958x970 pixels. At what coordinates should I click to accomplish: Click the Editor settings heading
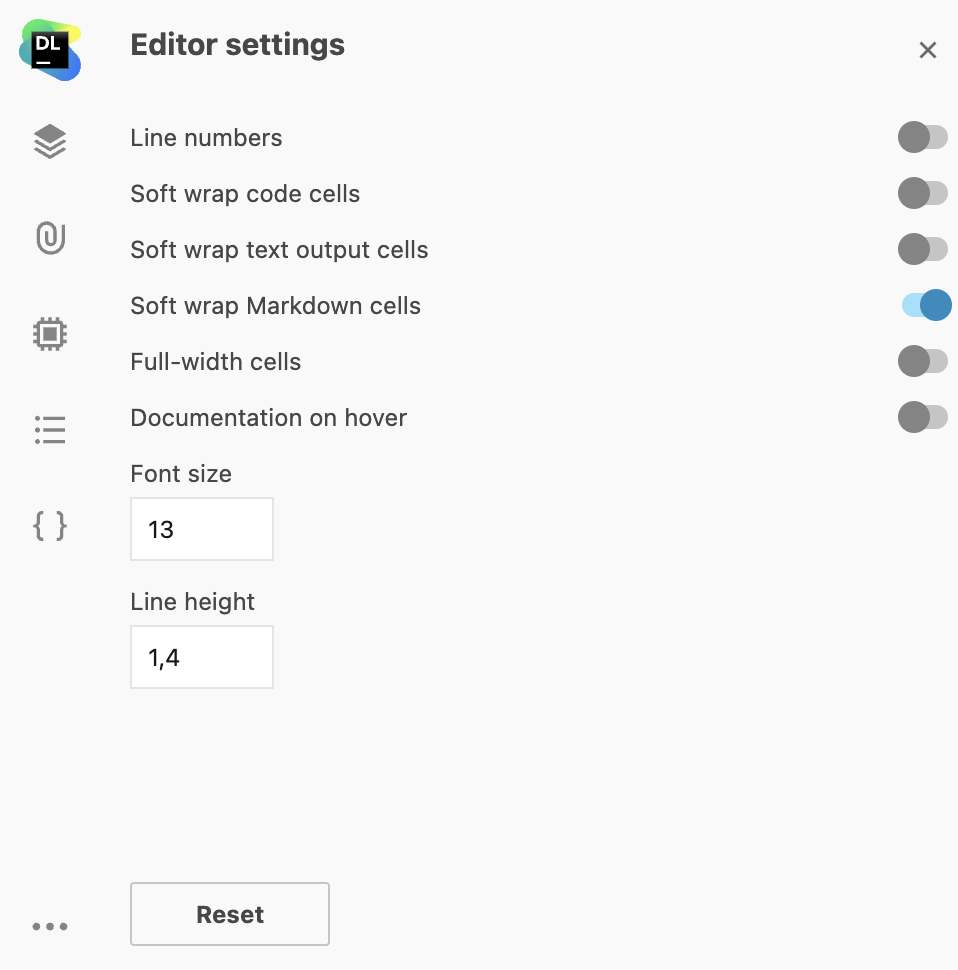click(237, 44)
